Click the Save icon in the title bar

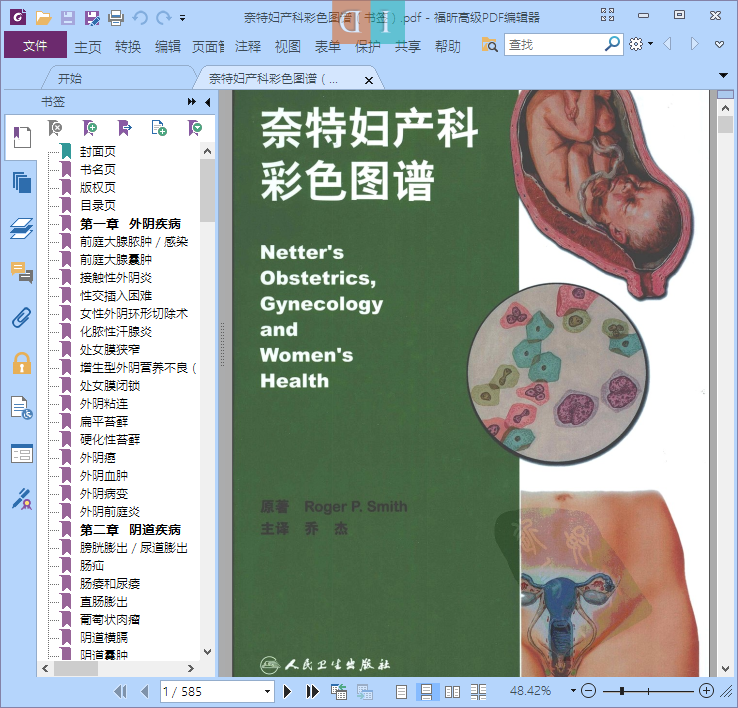68,18
